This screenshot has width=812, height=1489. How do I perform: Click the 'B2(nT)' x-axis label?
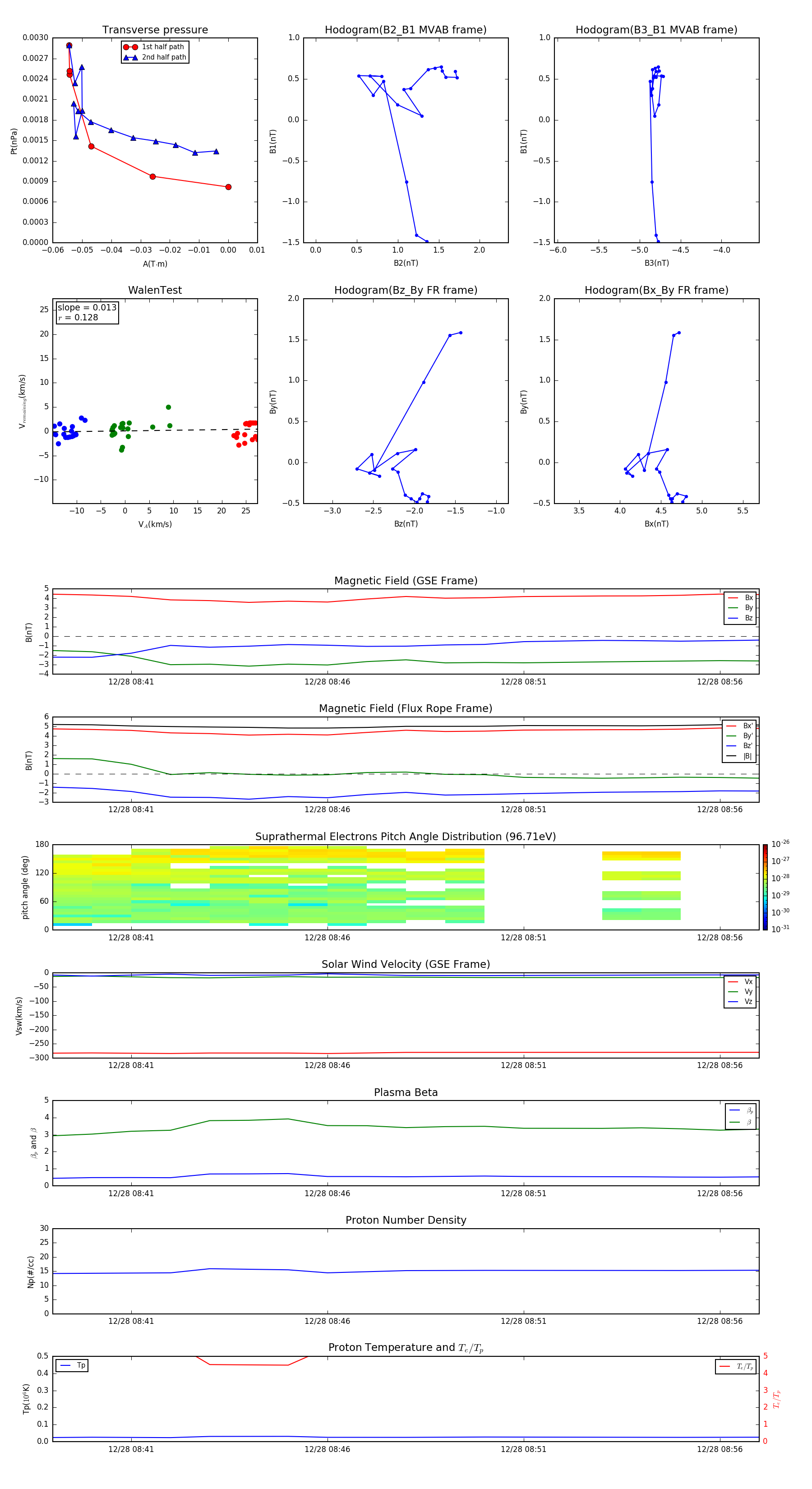pos(406,263)
